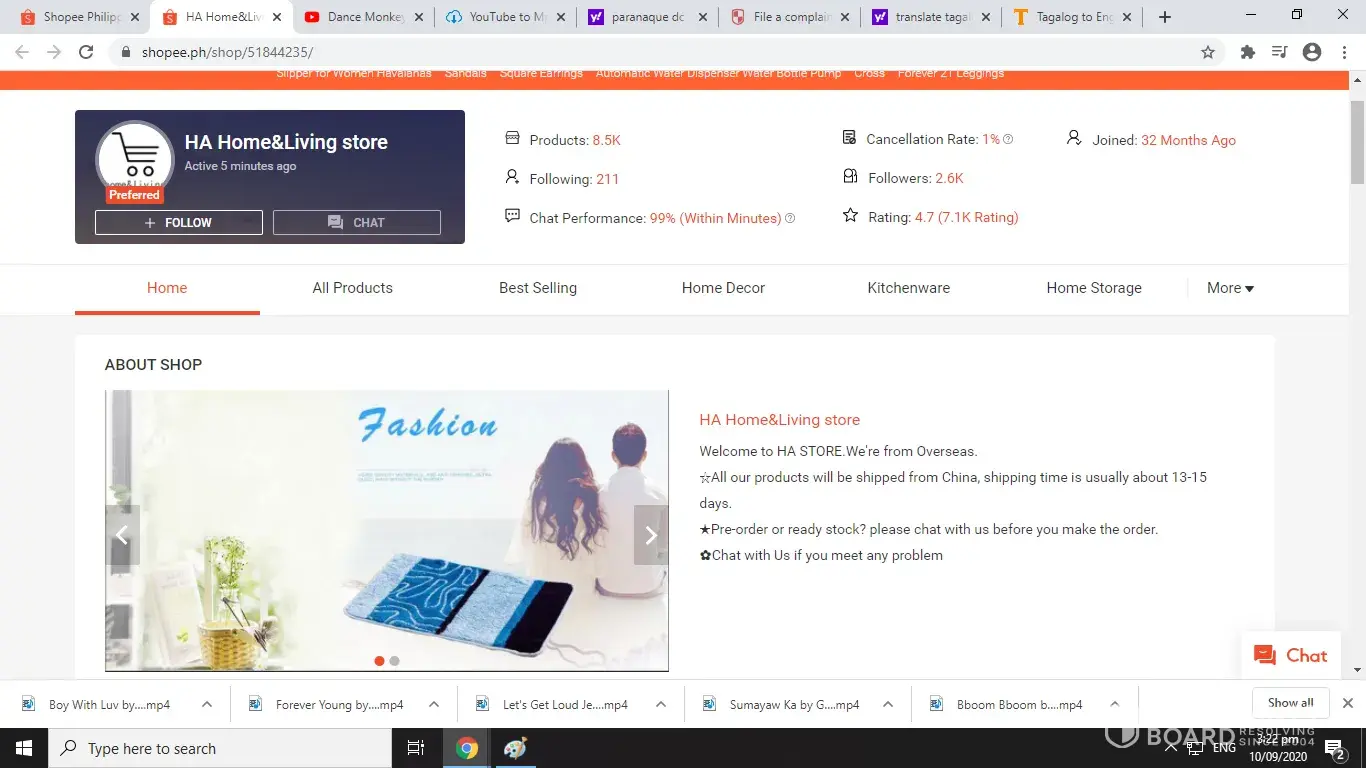Click the Cancellation Rate help icon

click(1008, 140)
